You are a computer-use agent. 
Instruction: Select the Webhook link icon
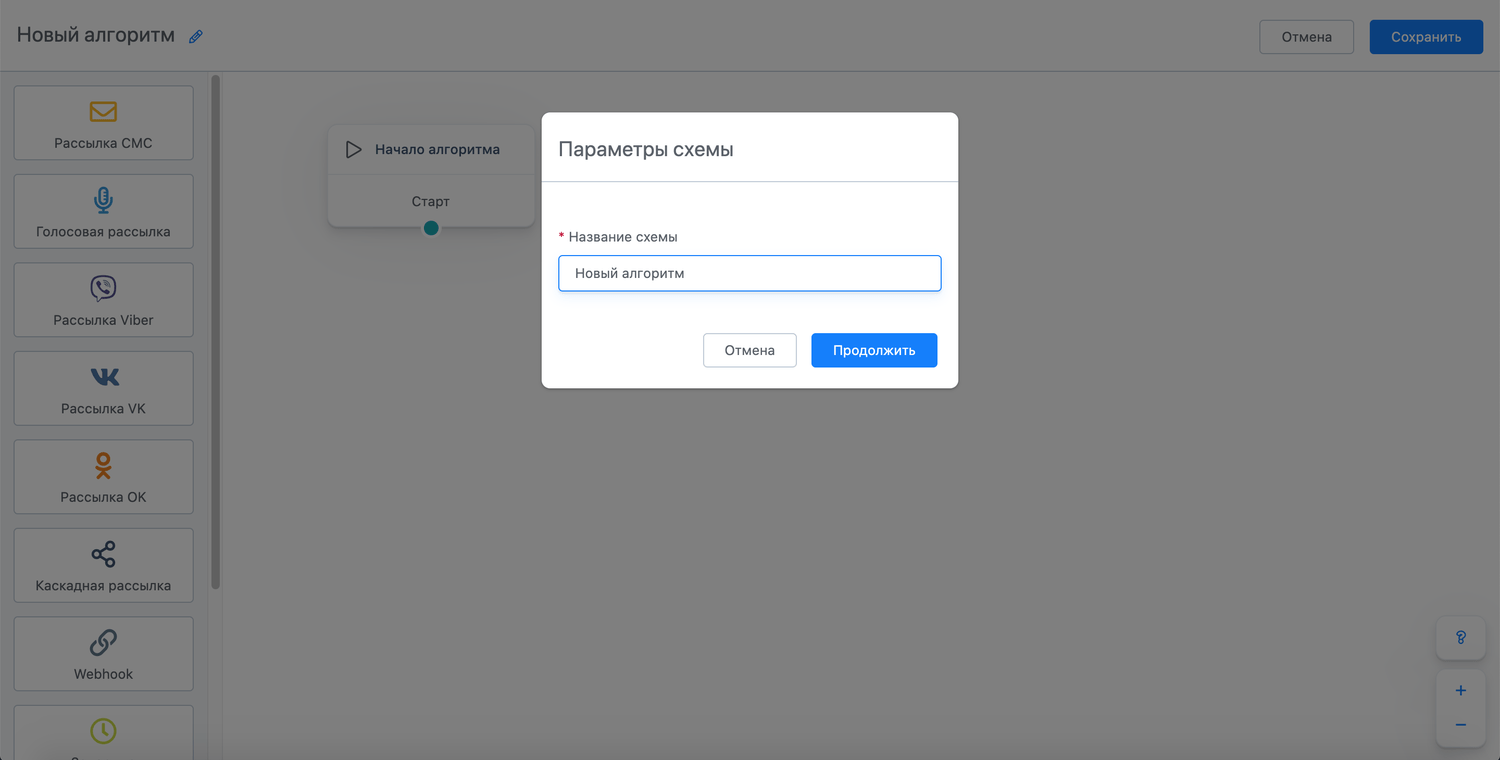[x=103, y=642]
